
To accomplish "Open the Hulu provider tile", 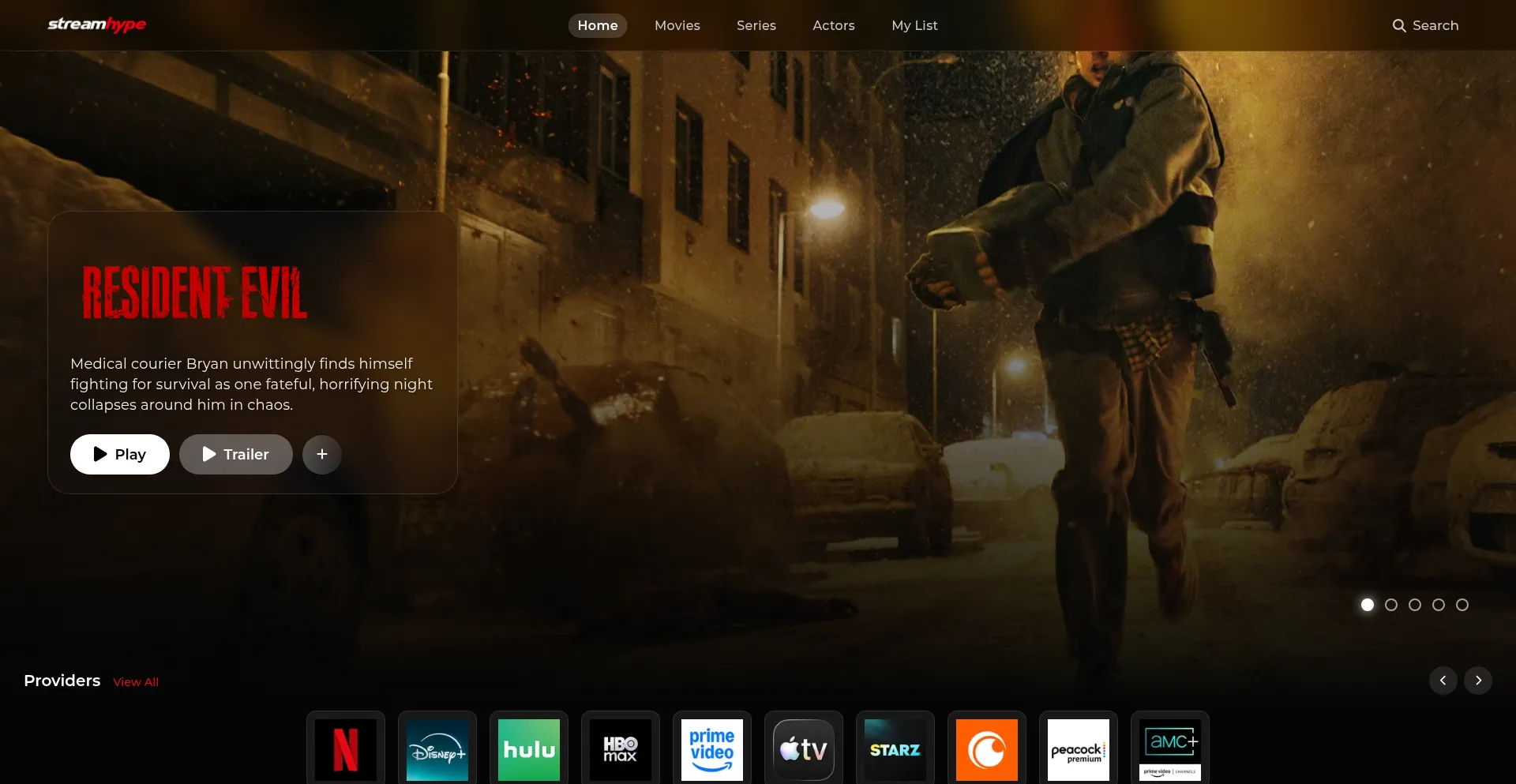I will click(529, 748).
